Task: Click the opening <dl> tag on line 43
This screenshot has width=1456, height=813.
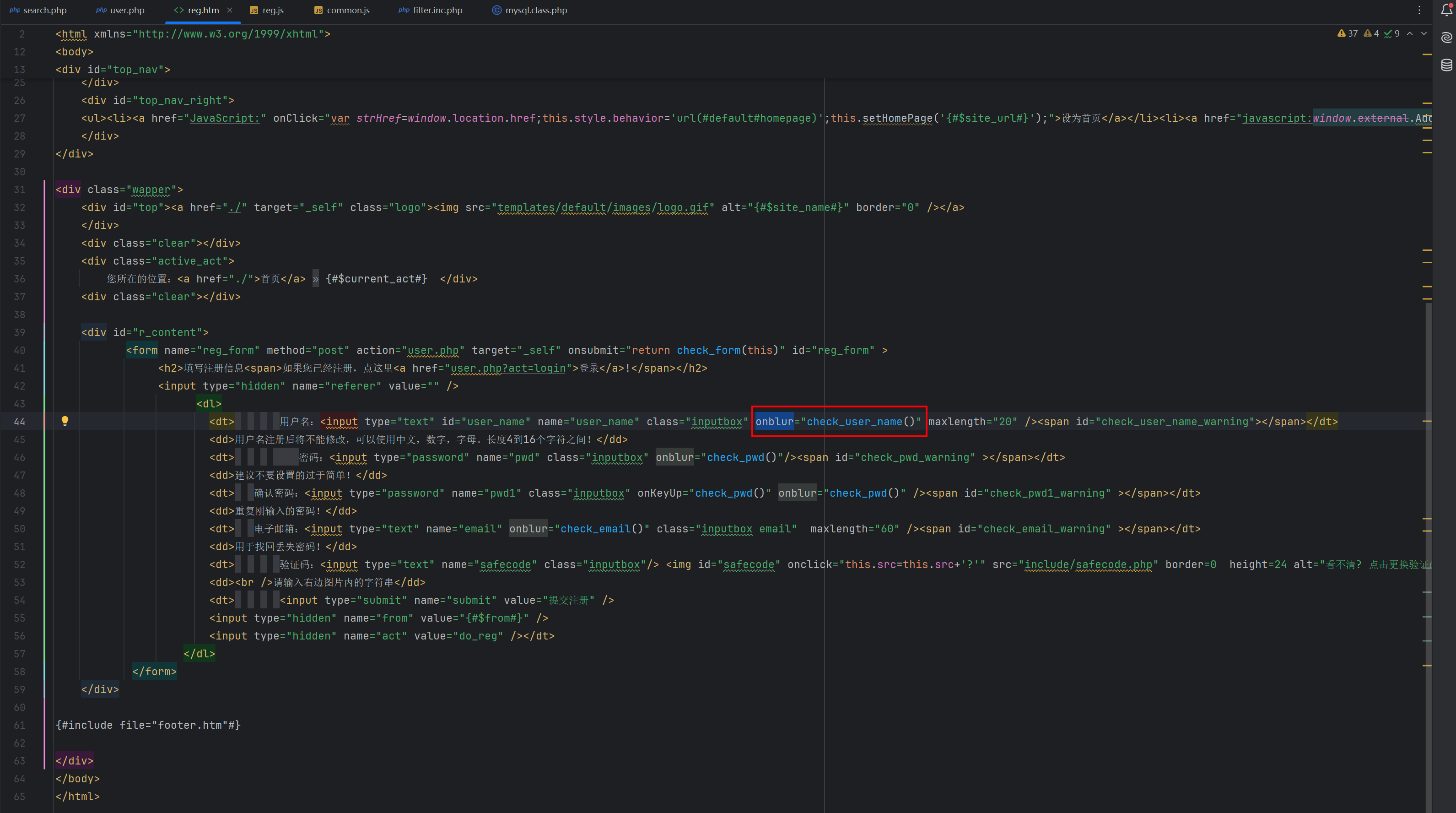Action: (x=209, y=404)
